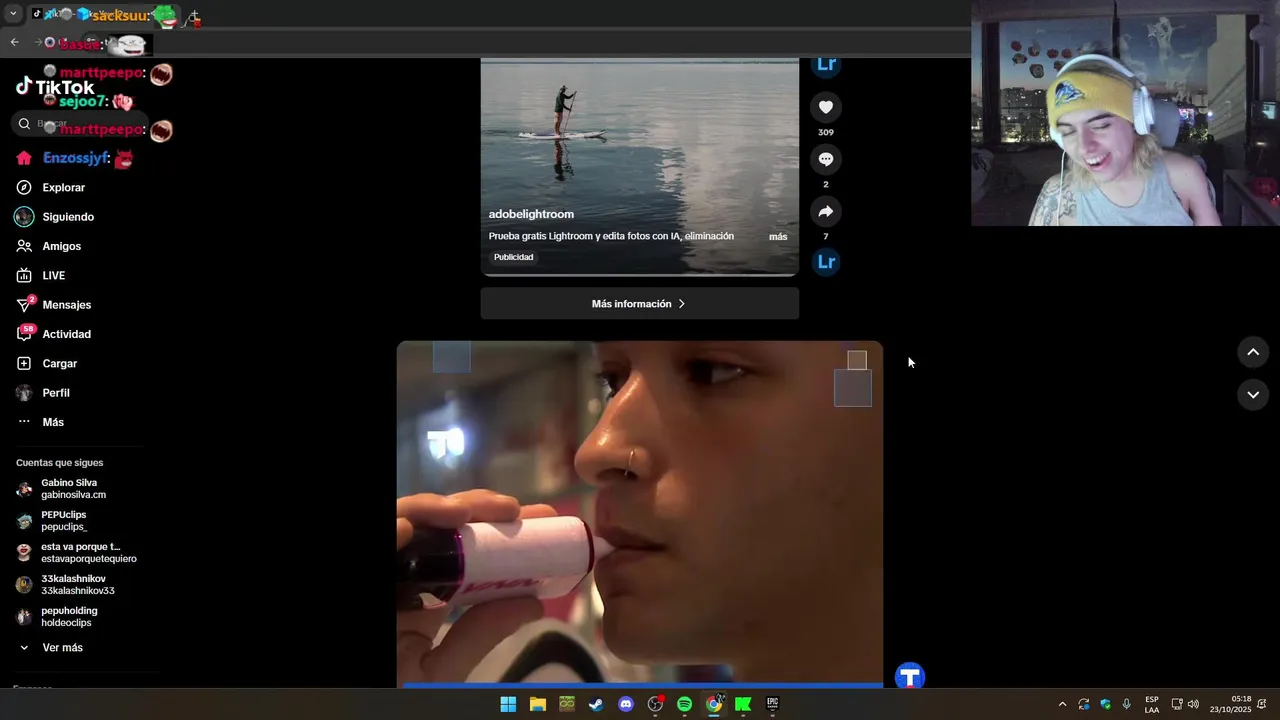Viewport: 1280px width, 720px height.
Task: Open Gabino Silva's account
Action: tap(73, 489)
